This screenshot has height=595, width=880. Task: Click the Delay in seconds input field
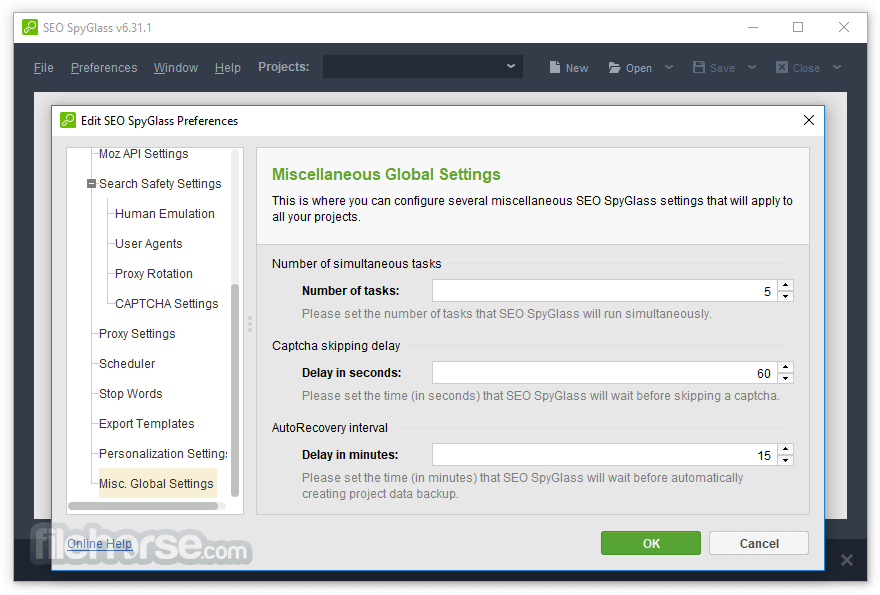point(604,373)
